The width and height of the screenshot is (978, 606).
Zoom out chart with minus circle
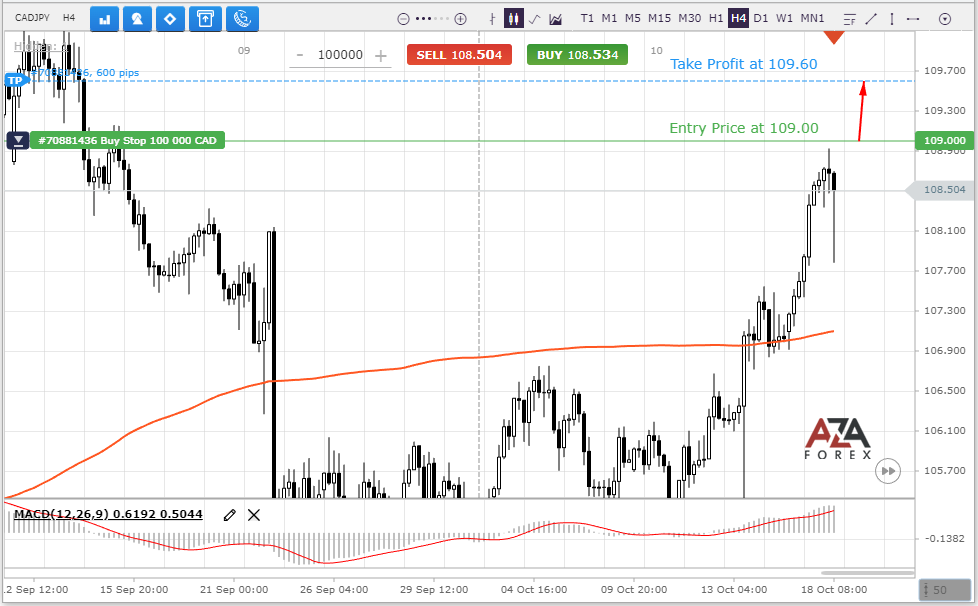coord(404,19)
